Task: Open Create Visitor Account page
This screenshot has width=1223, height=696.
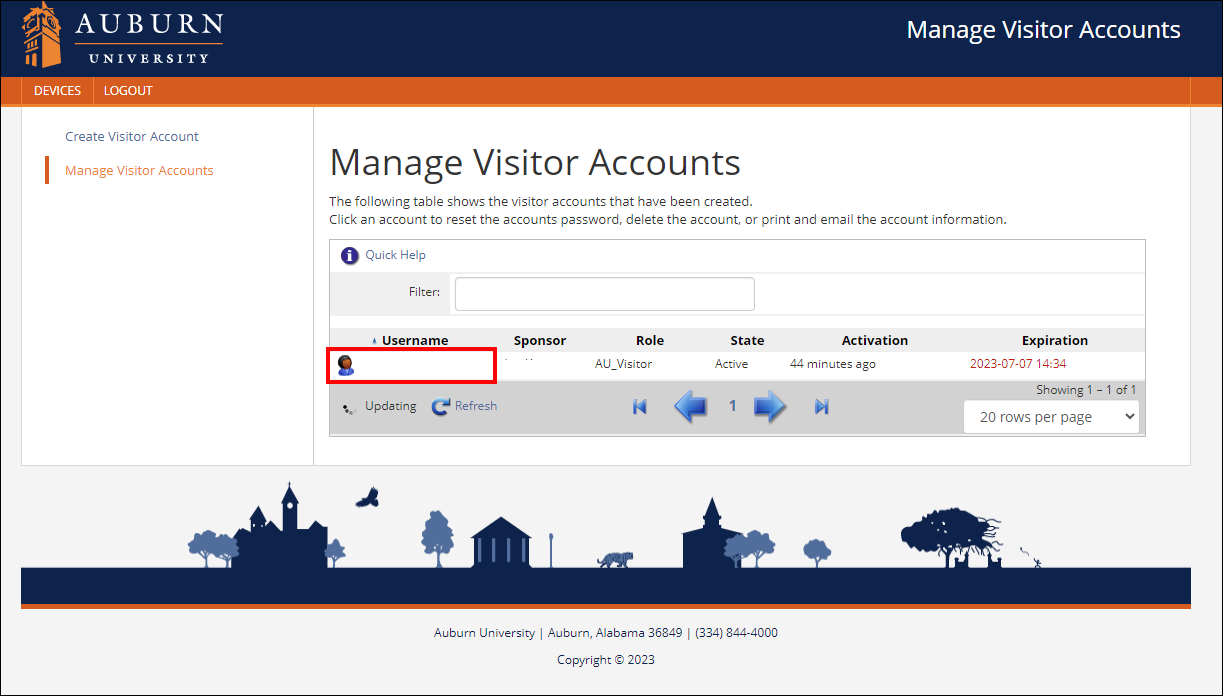Action: click(132, 137)
